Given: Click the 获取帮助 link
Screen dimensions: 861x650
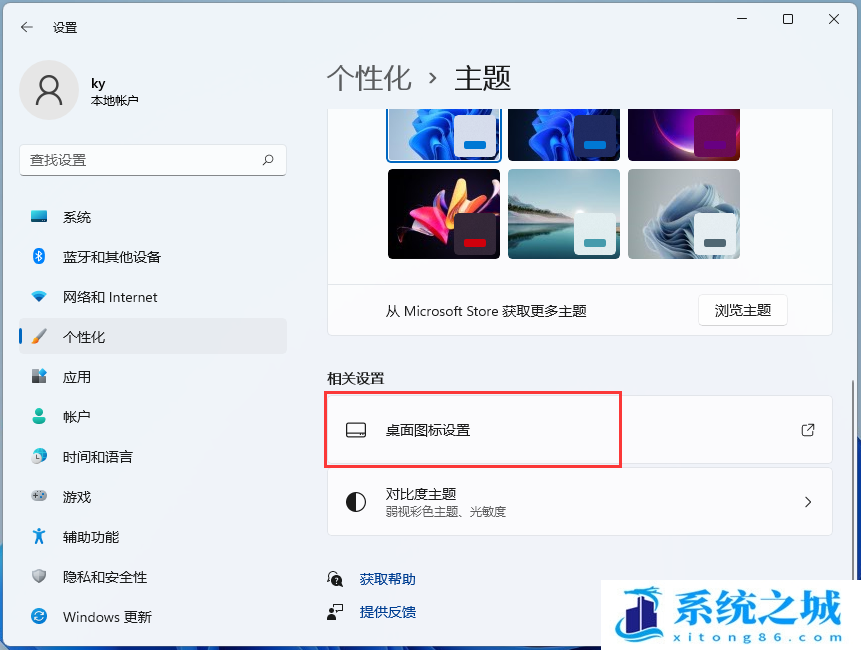Looking at the screenshot, I should coord(387,579).
